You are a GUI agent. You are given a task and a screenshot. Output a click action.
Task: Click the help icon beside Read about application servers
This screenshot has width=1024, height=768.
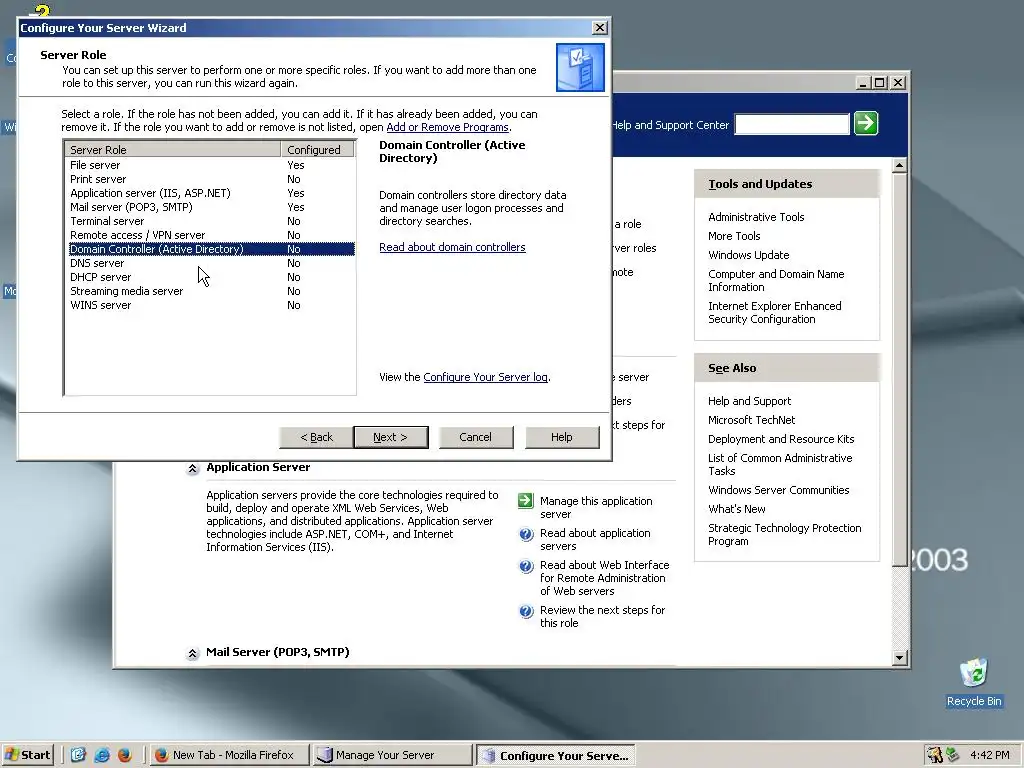(x=526, y=534)
